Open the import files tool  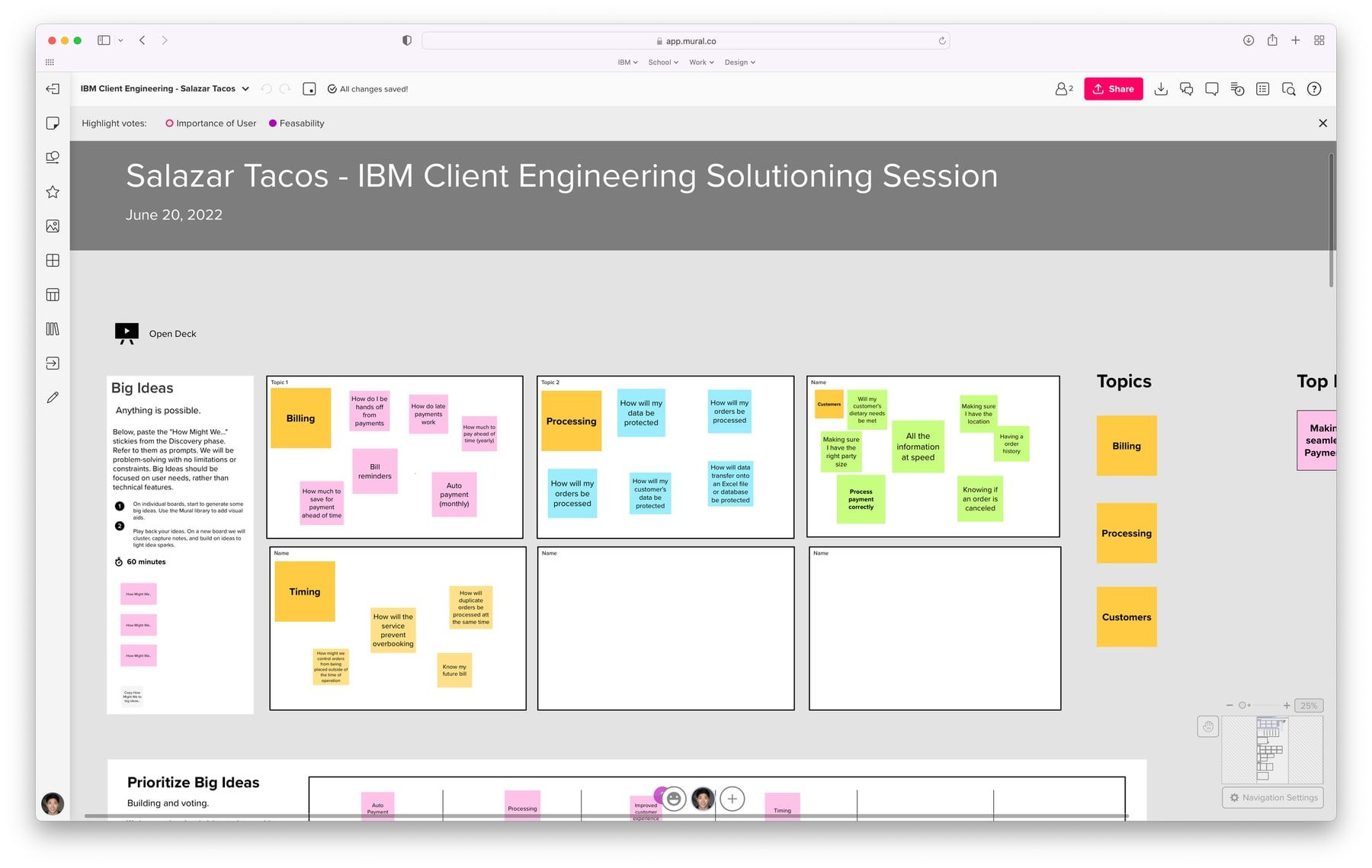[53, 364]
